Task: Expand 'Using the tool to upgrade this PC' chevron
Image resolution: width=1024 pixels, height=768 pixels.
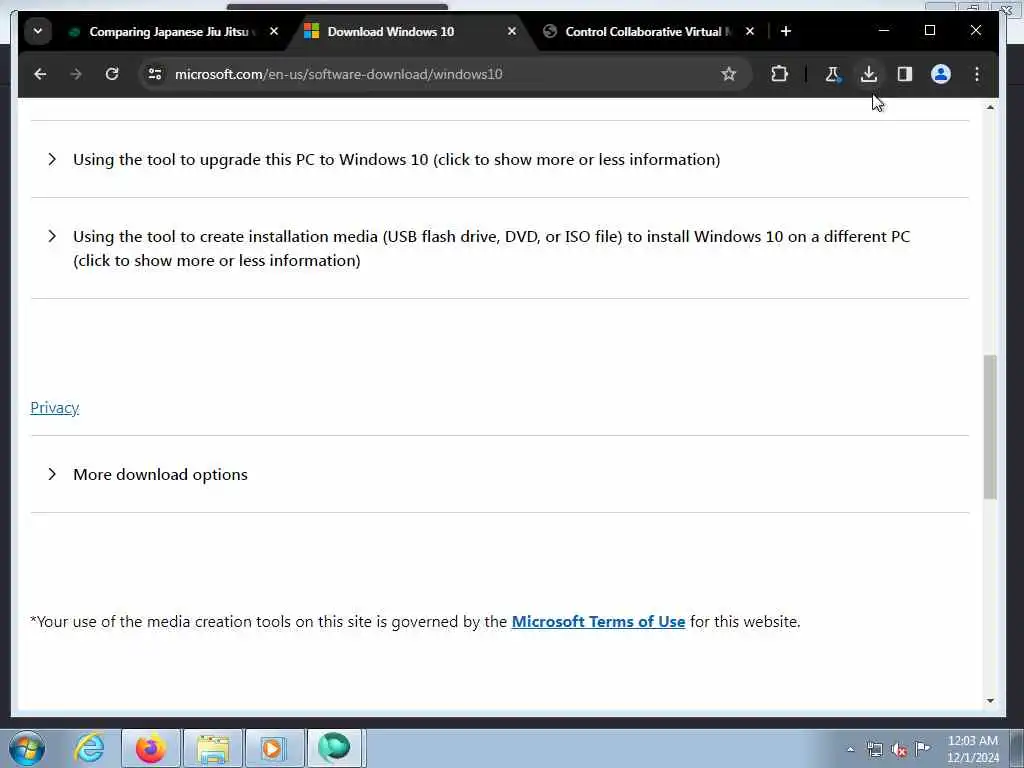Action: click(52, 159)
